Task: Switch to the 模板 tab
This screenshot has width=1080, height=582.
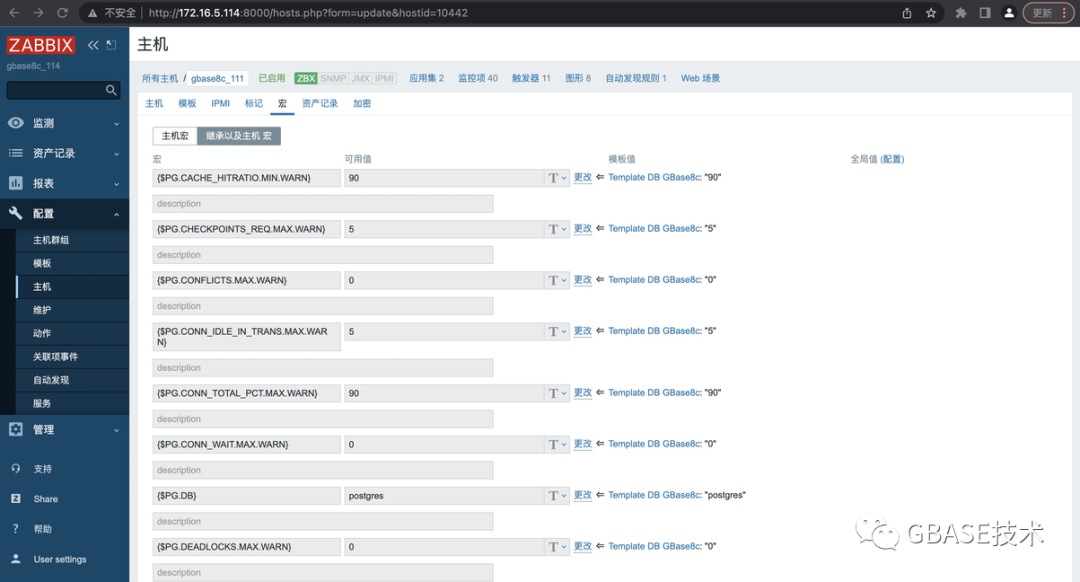Action: pos(187,103)
